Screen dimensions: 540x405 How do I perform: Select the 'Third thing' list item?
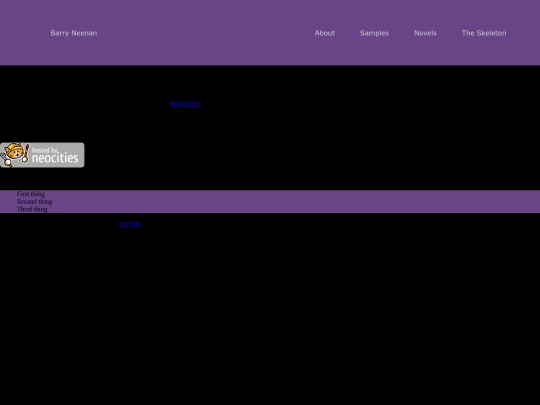tap(32, 209)
